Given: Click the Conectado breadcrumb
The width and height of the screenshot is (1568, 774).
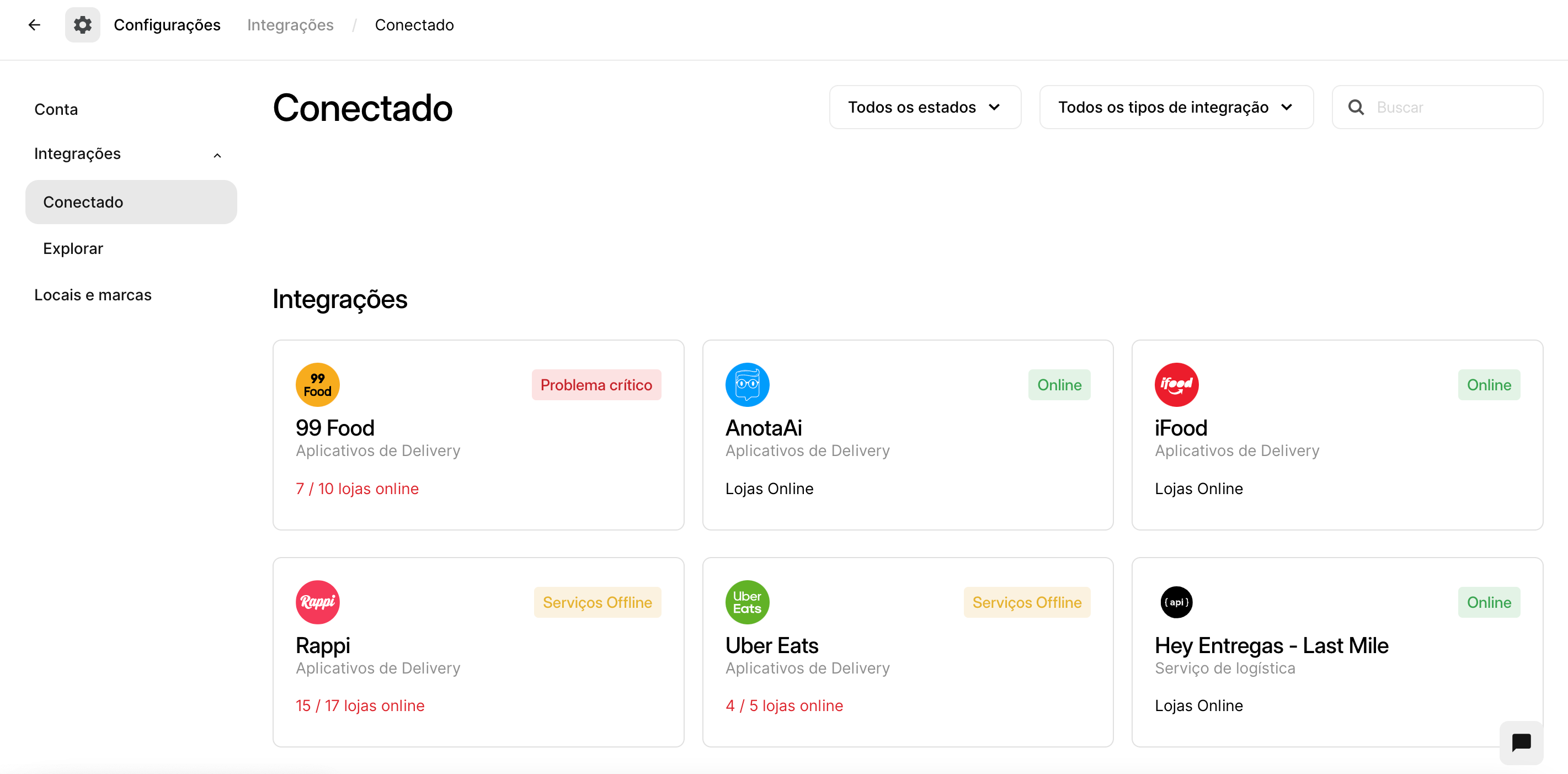Looking at the screenshot, I should tap(414, 25).
